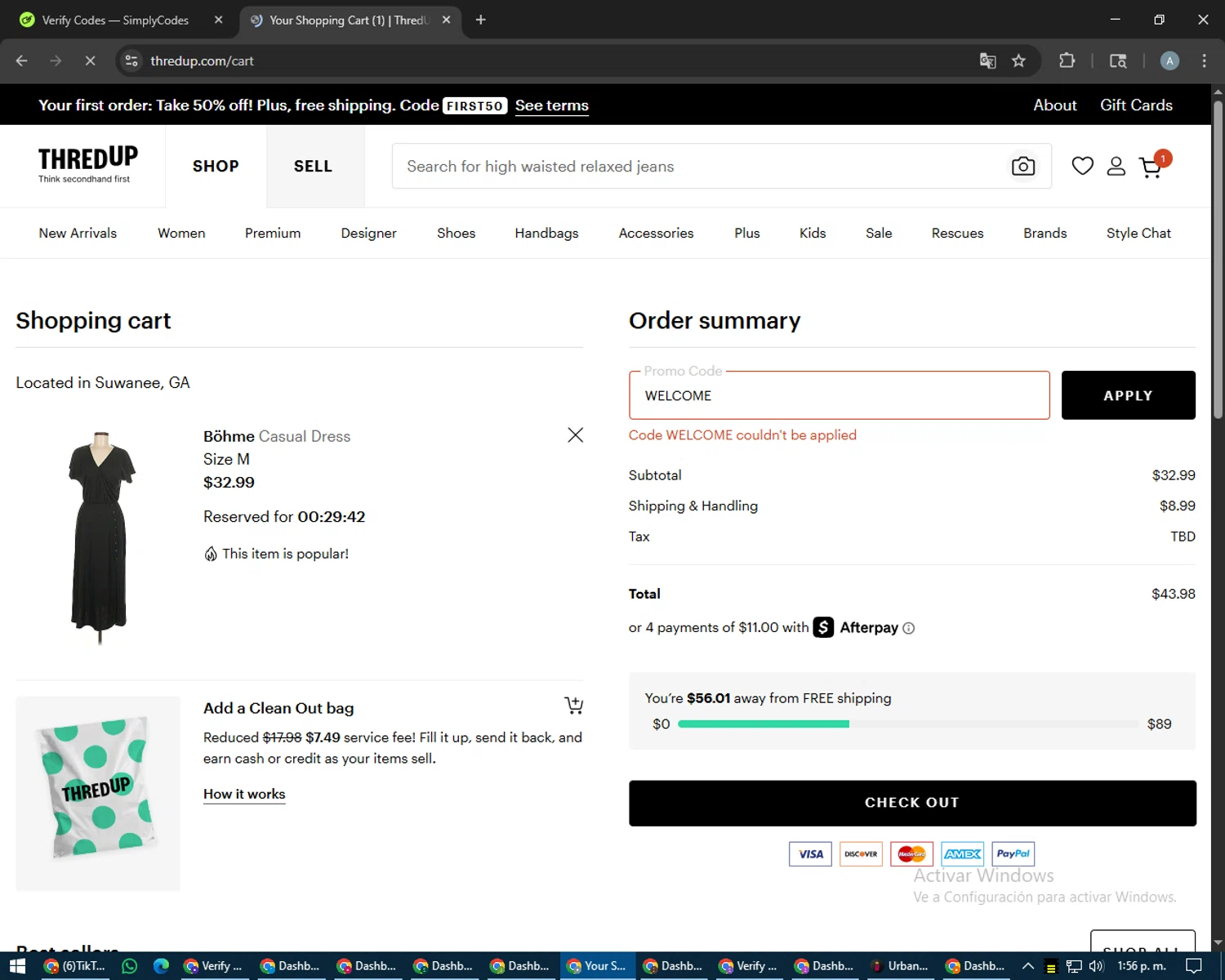
Task: Bookmark this page with star icon
Action: point(1018,60)
